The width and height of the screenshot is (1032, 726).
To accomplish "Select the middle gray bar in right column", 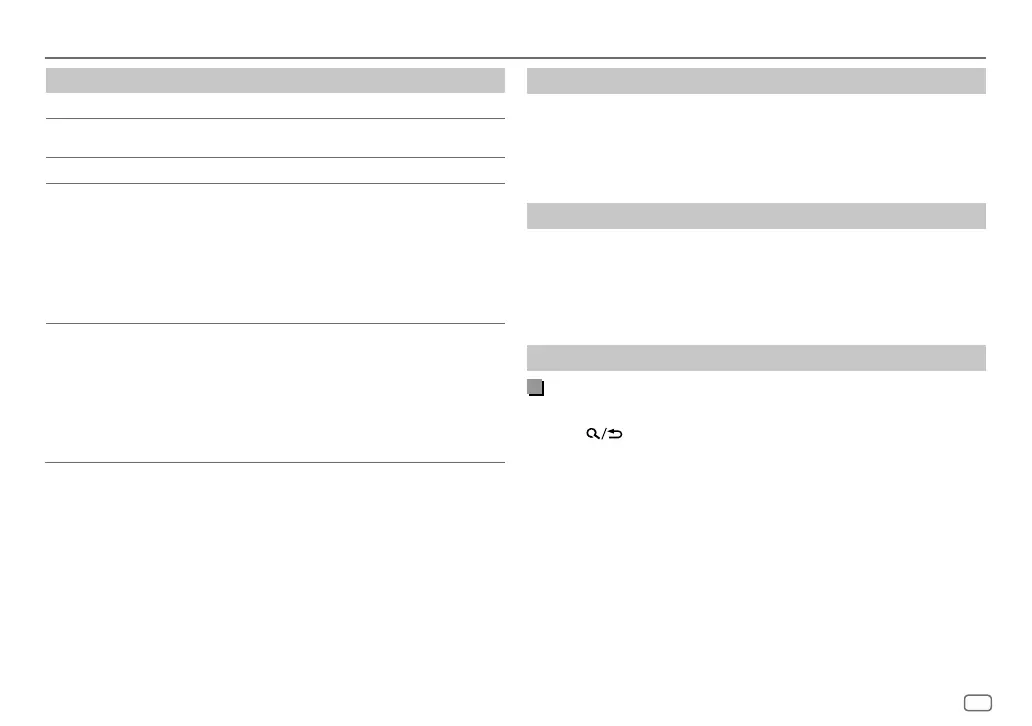I will [x=756, y=216].
